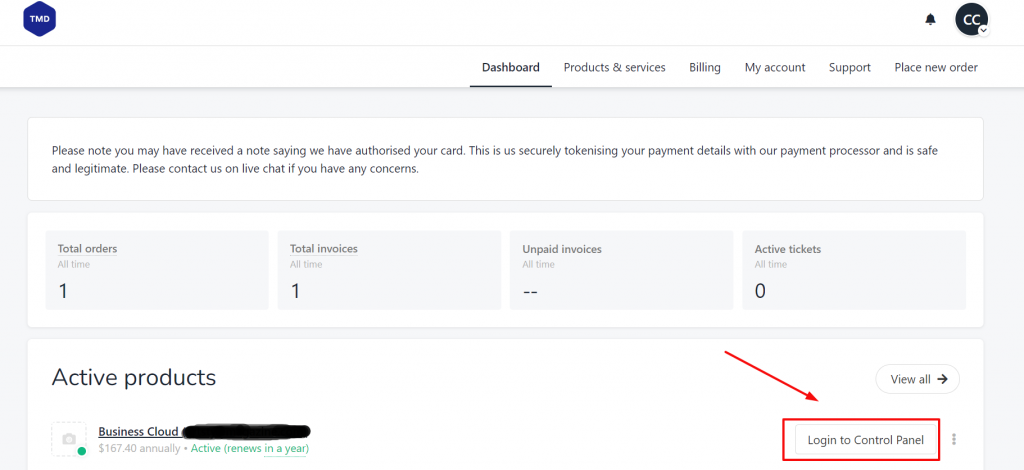Navigate to Support

coord(849,67)
